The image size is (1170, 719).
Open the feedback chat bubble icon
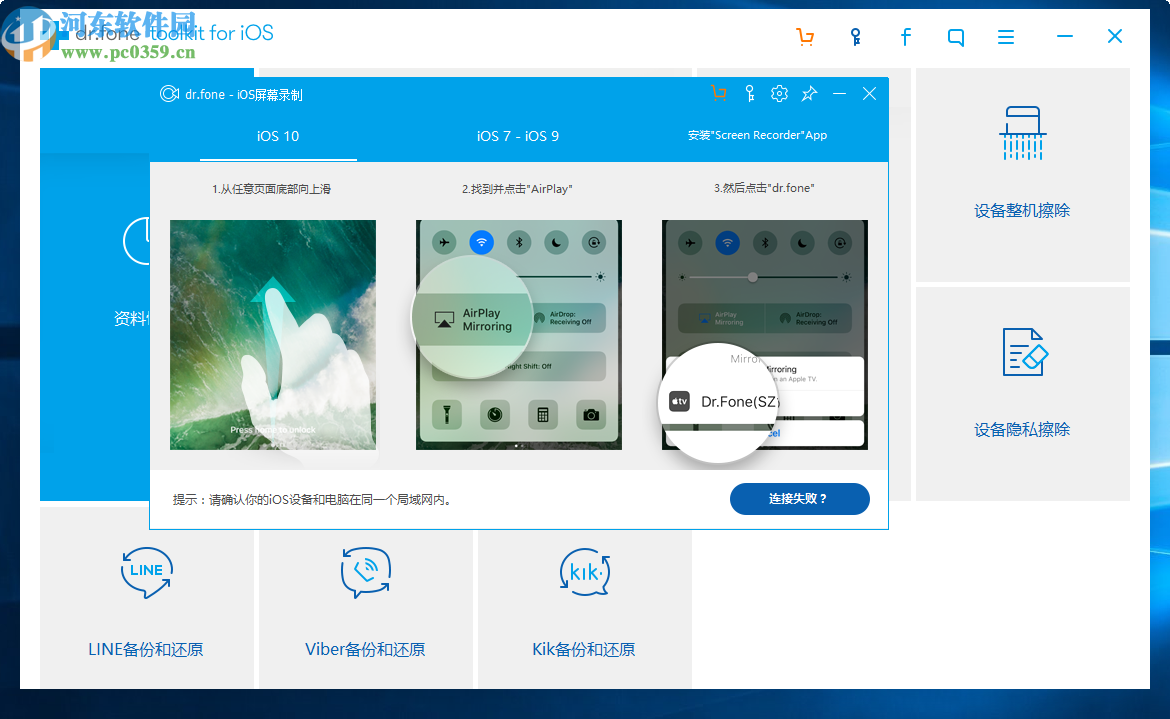click(x=955, y=36)
